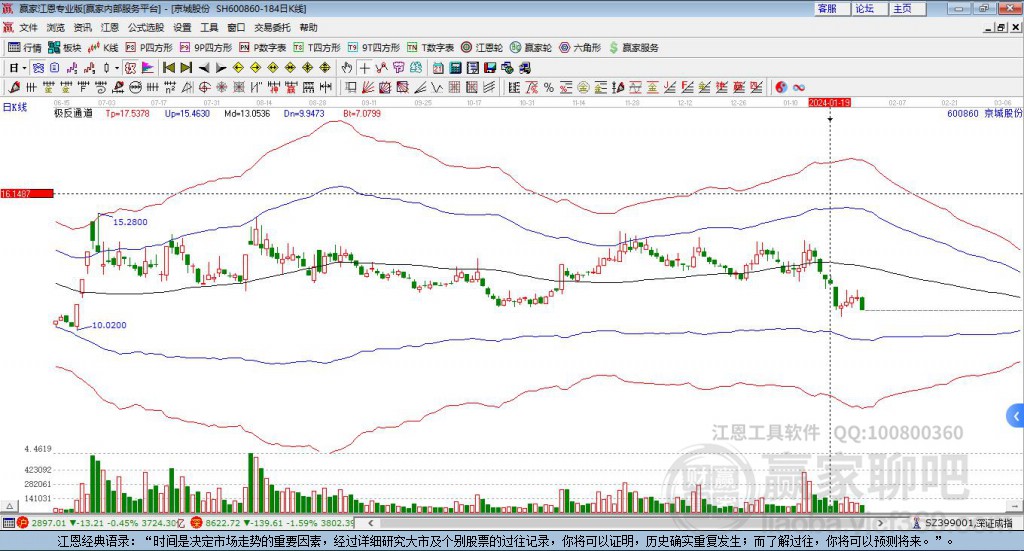Open the 资讯 menu

(x=82, y=27)
